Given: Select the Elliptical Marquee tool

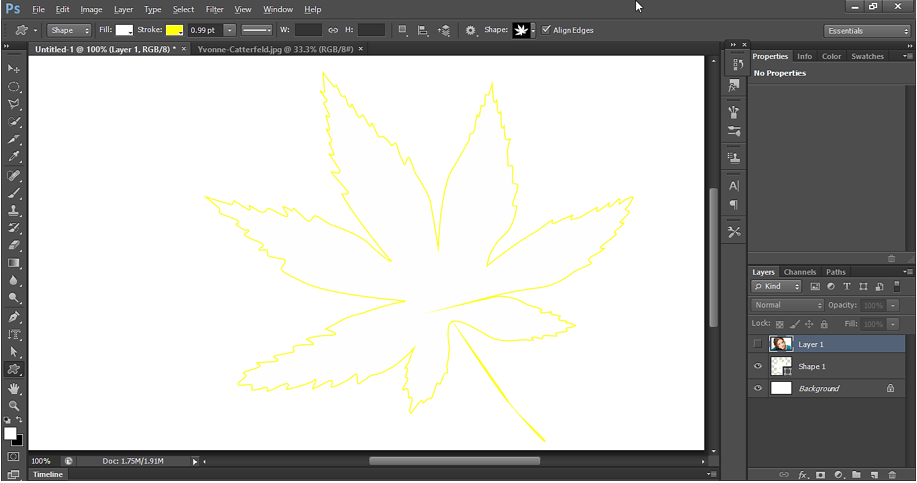Looking at the screenshot, I should [x=13, y=87].
